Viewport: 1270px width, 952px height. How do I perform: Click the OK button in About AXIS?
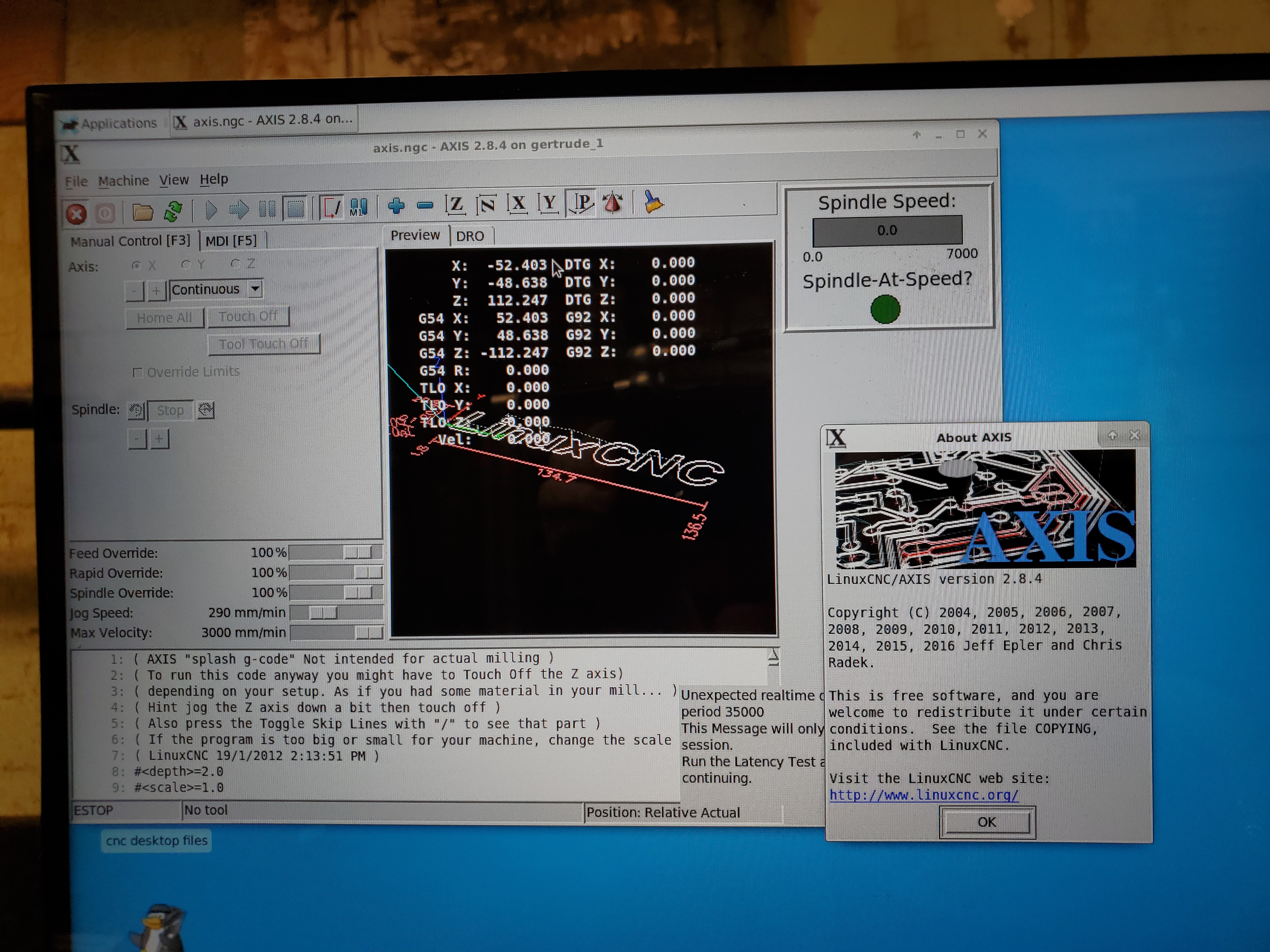click(987, 822)
